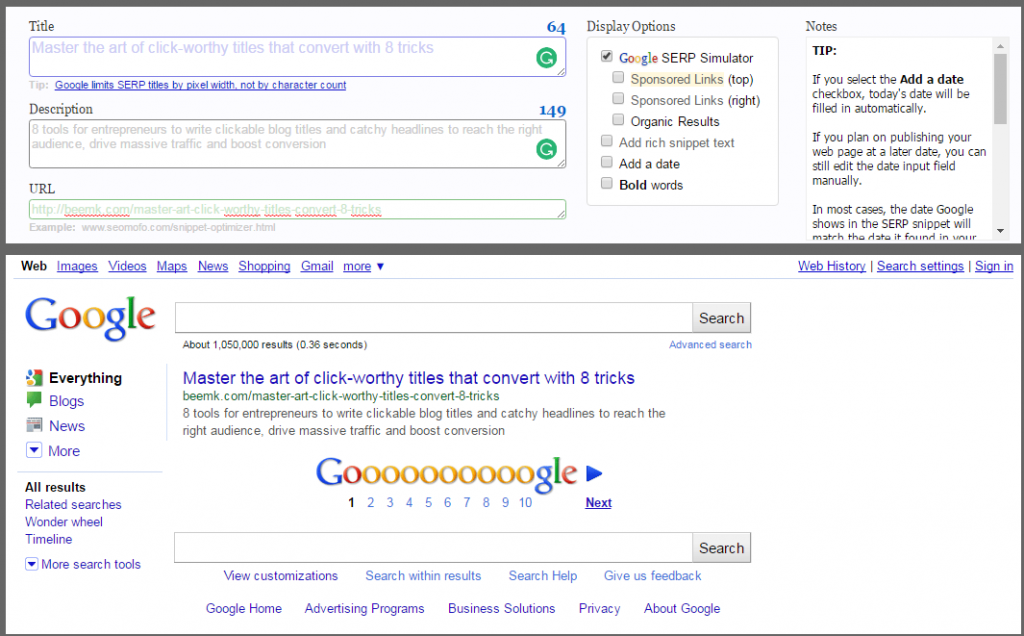Go to results page 2

pos(370,503)
